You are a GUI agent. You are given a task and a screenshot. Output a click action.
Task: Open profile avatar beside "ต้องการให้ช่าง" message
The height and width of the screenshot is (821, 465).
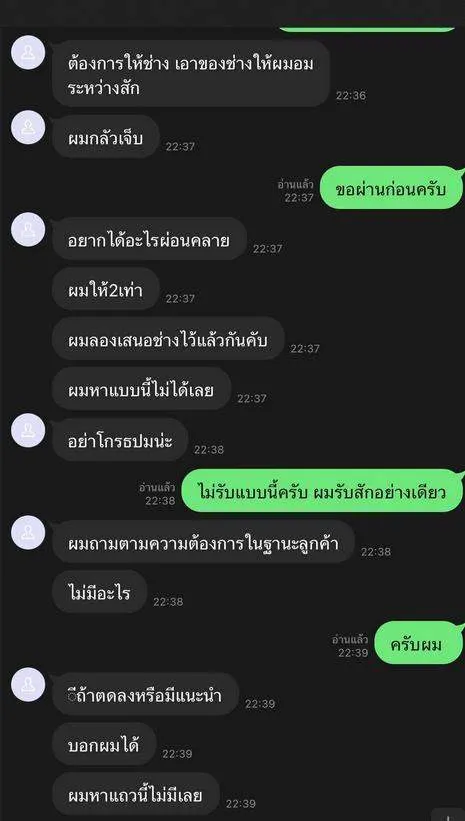[28, 52]
